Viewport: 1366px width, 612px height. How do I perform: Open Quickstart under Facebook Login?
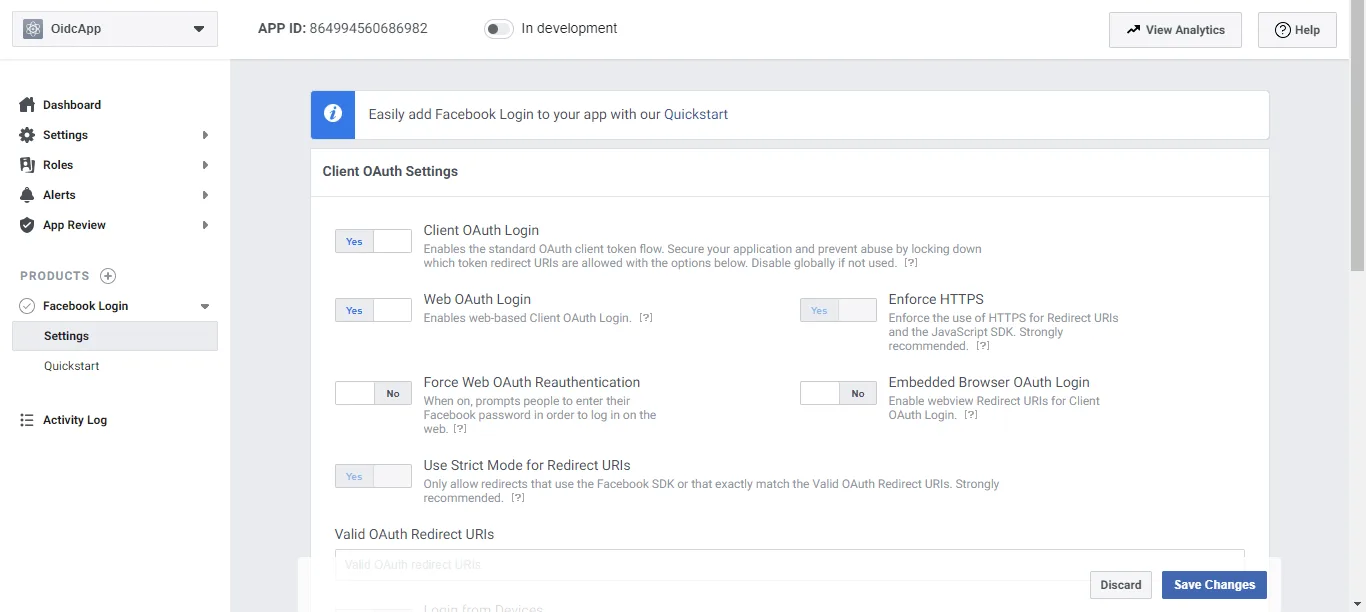tap(72, 366)
